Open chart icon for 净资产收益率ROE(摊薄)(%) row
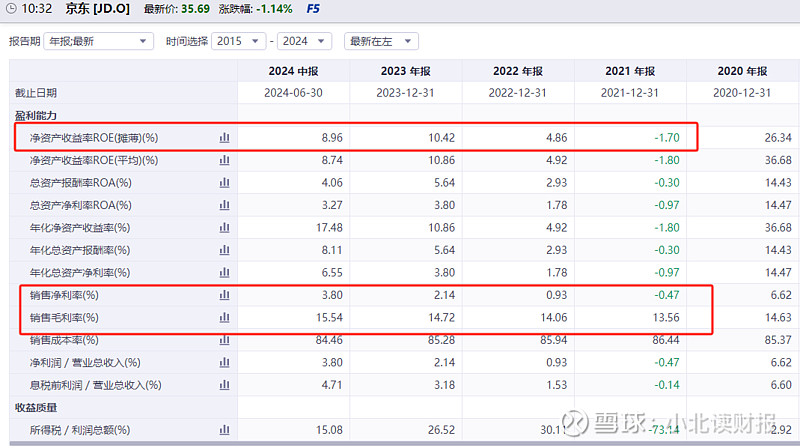Image resolution: width=800 pixels, height=448 pixels. 224,138
